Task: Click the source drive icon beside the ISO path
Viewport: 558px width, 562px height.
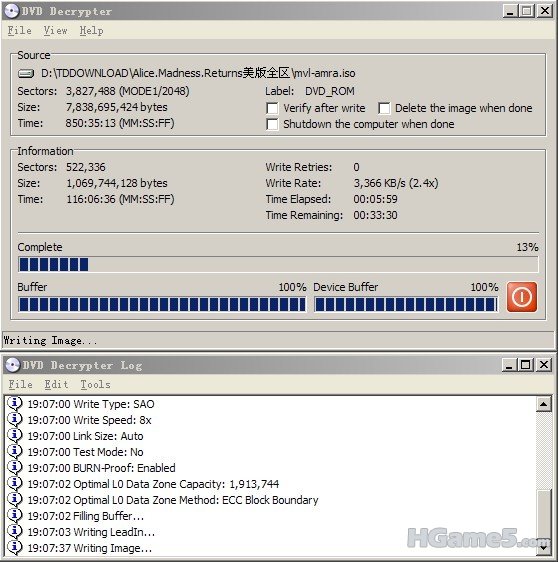Action: click(26, 73)
